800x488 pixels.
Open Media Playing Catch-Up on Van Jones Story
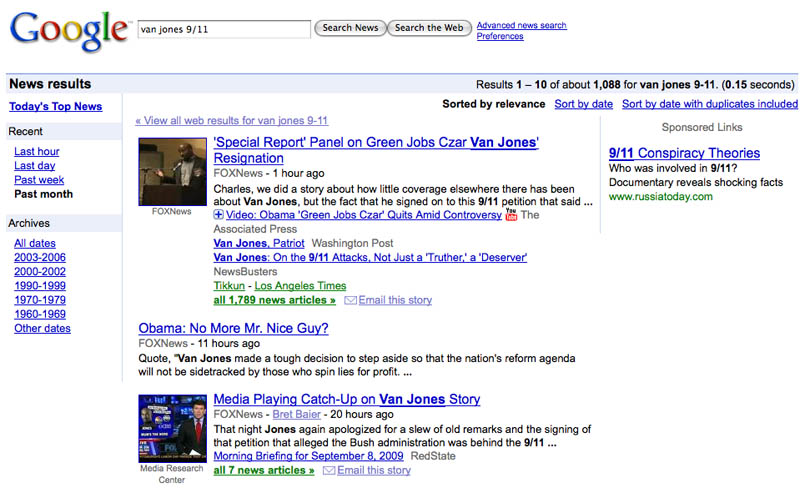click(x=347, y=399)
